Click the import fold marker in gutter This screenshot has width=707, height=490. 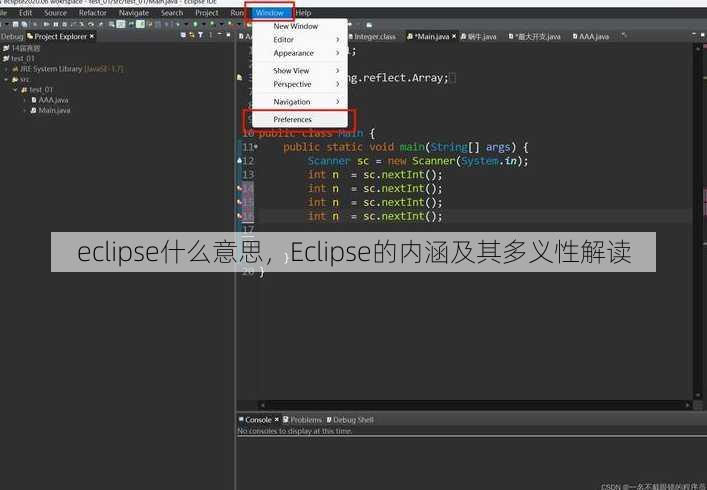240,78
